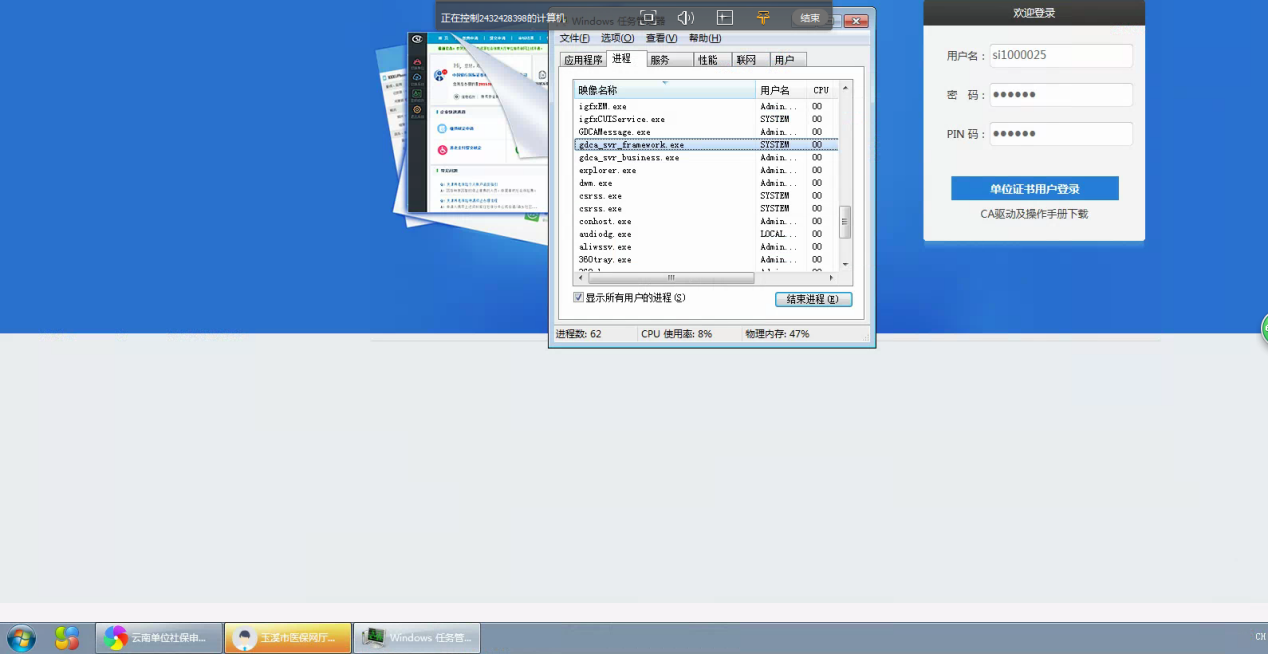Open the 选项(O) menu
Screen dimensions: 1268x654
coord(617,38)
